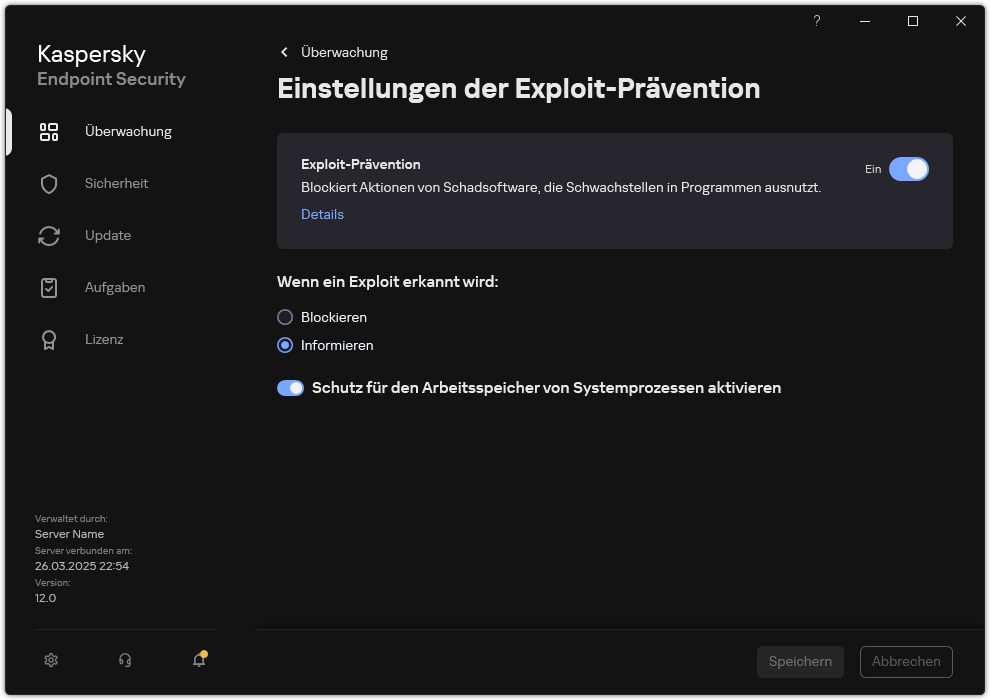Navigate back to Überwachung via chevron
Viewport: 990px width, 700px height.
coord(283,52)
